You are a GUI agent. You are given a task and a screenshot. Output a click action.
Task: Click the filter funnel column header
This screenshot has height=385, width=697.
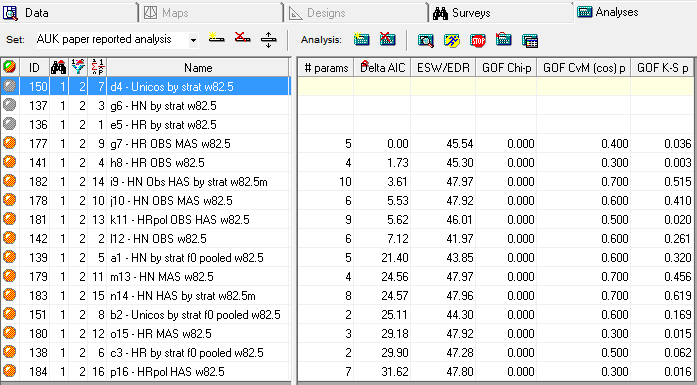(78, 68)
